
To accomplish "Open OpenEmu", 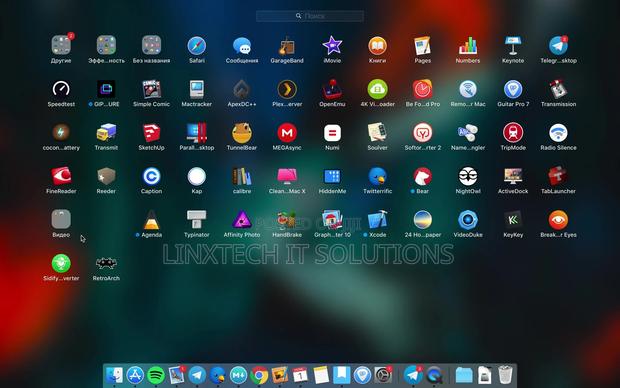I will point(332,89).
